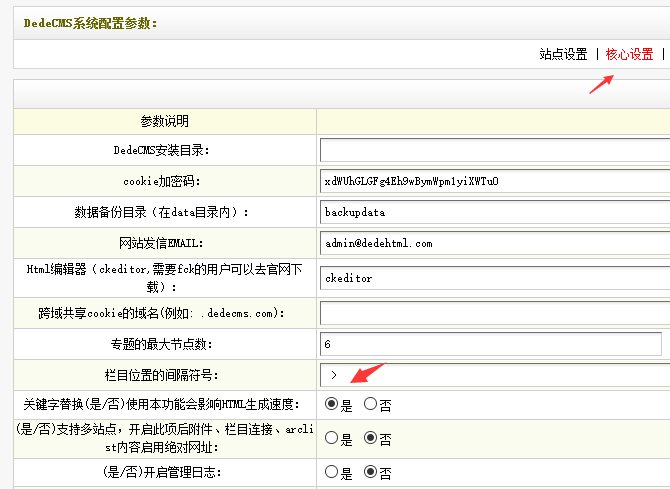This screenshot has width=670, height=489.
Task: Turn on 开启管理日志 with 是
Action: (x=332, y=472)
